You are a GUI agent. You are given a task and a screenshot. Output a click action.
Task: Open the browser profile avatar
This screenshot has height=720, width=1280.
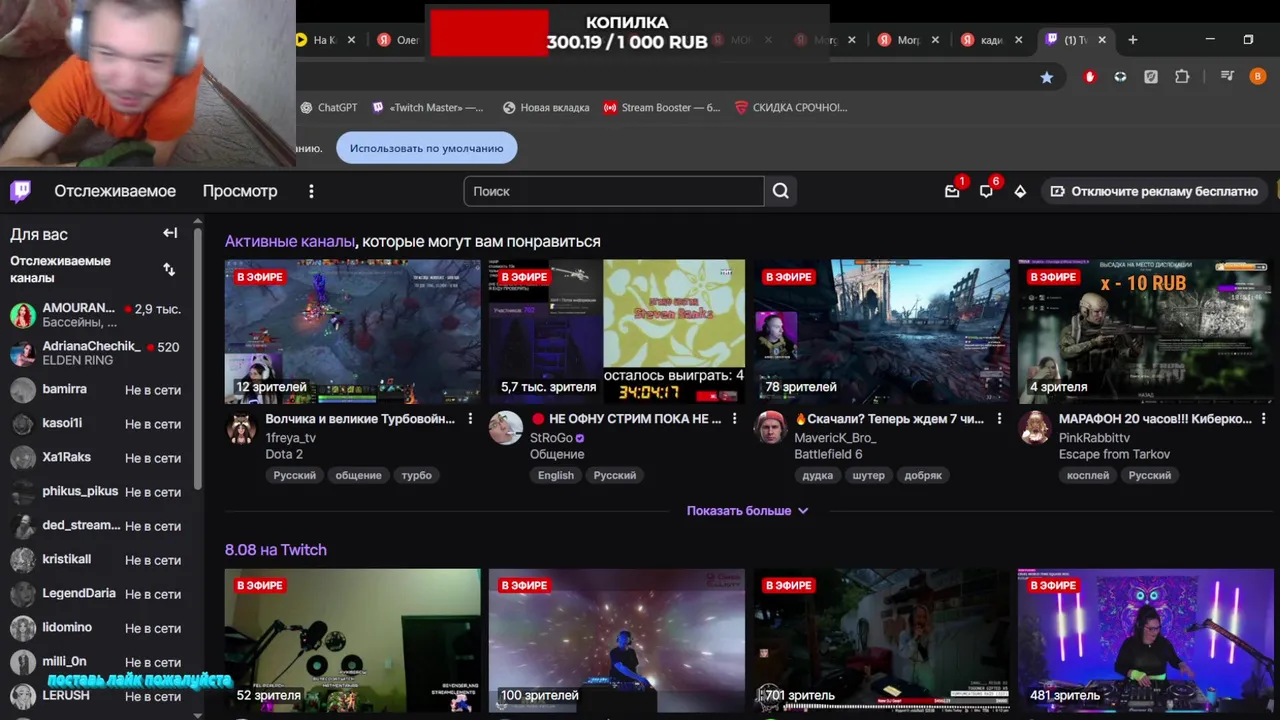pyautogui.click(x=1258, y=77)
